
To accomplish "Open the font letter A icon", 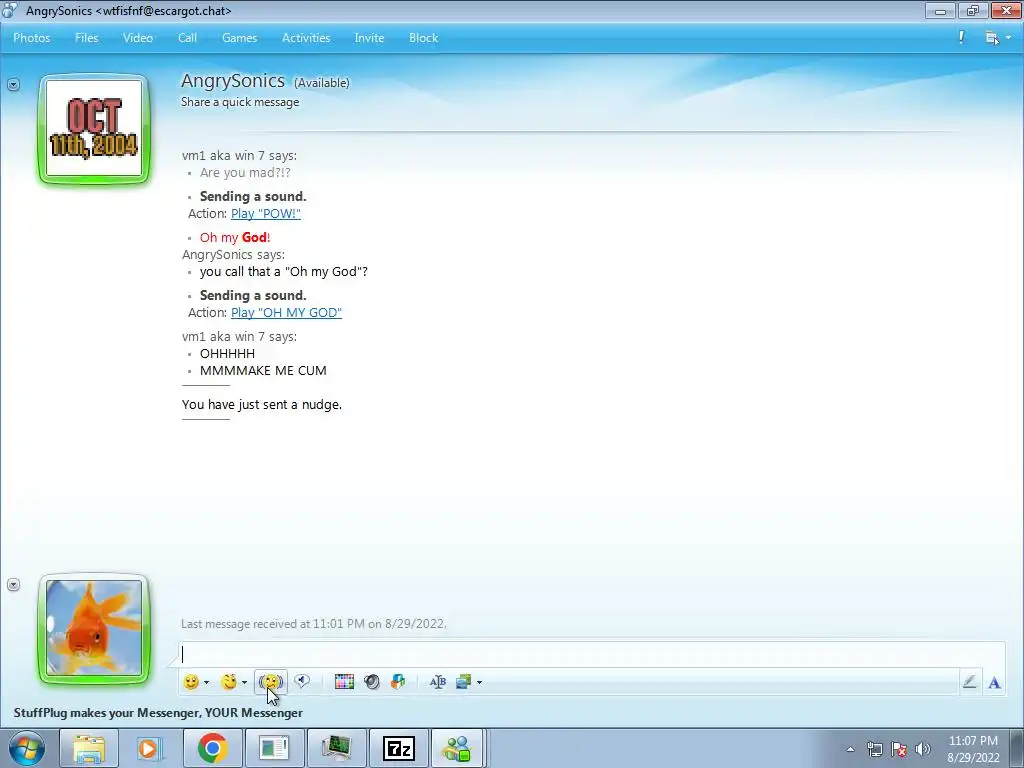I will click(995, 682).
